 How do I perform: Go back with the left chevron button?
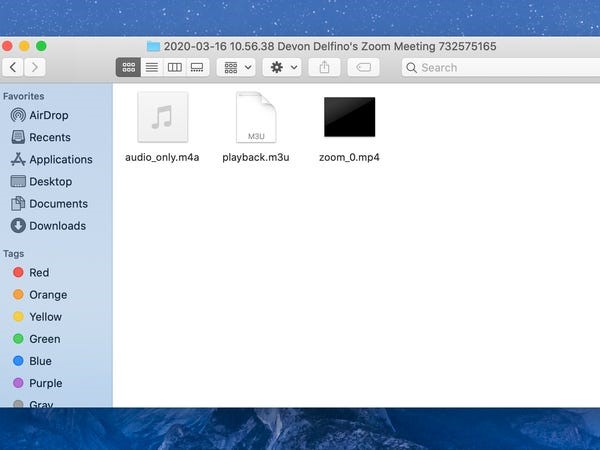click(13, 67)
